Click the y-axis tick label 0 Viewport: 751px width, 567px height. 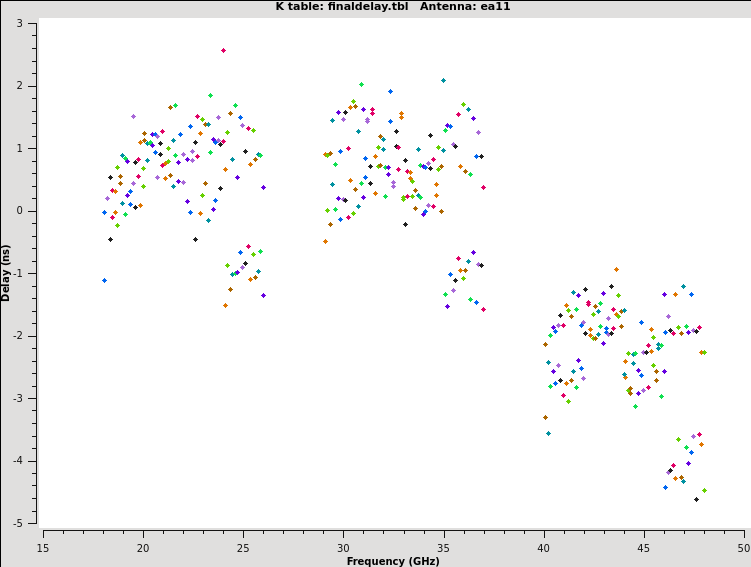[32, 211]
